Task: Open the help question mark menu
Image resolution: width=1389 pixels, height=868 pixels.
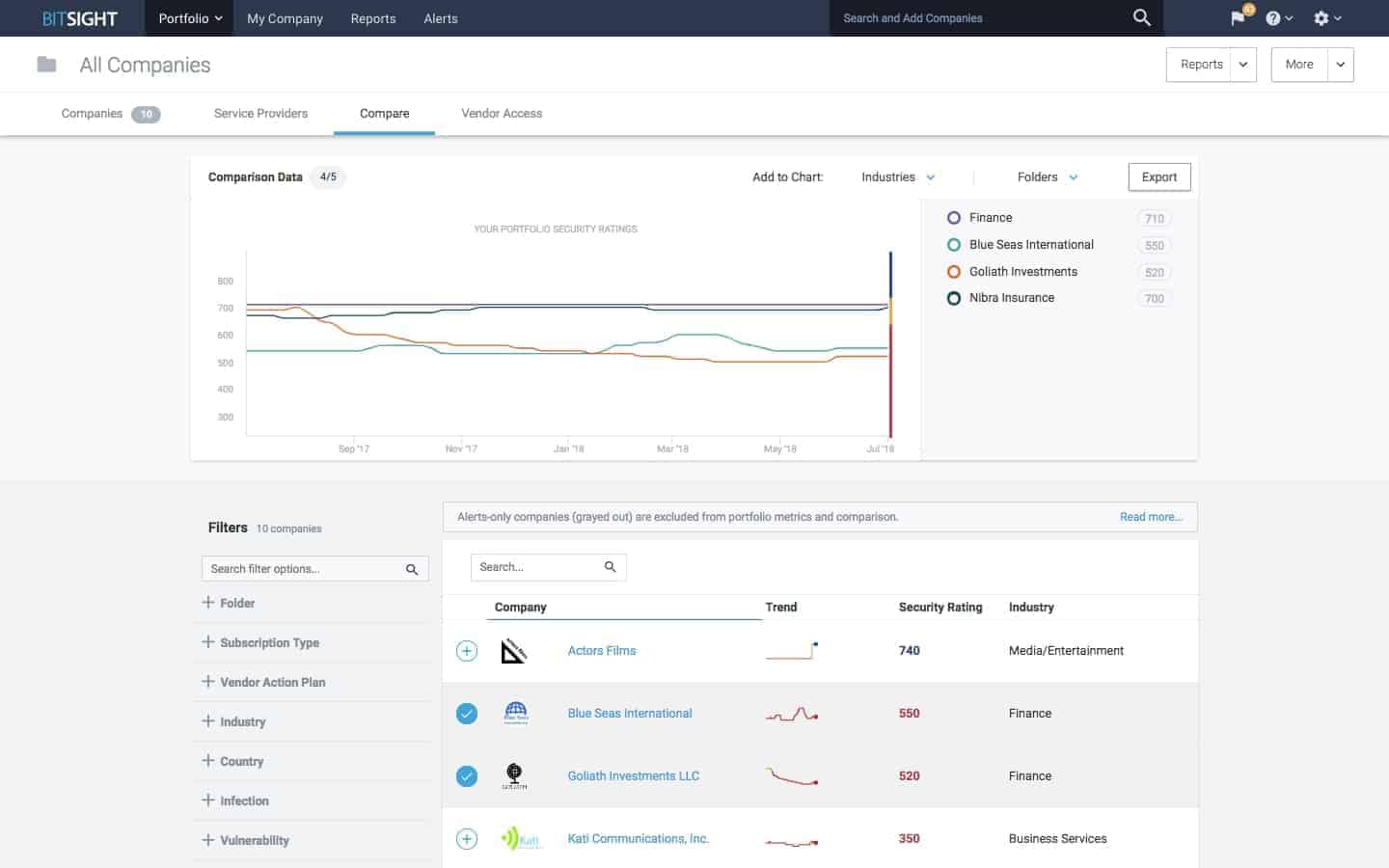Action: (1279, 18)
